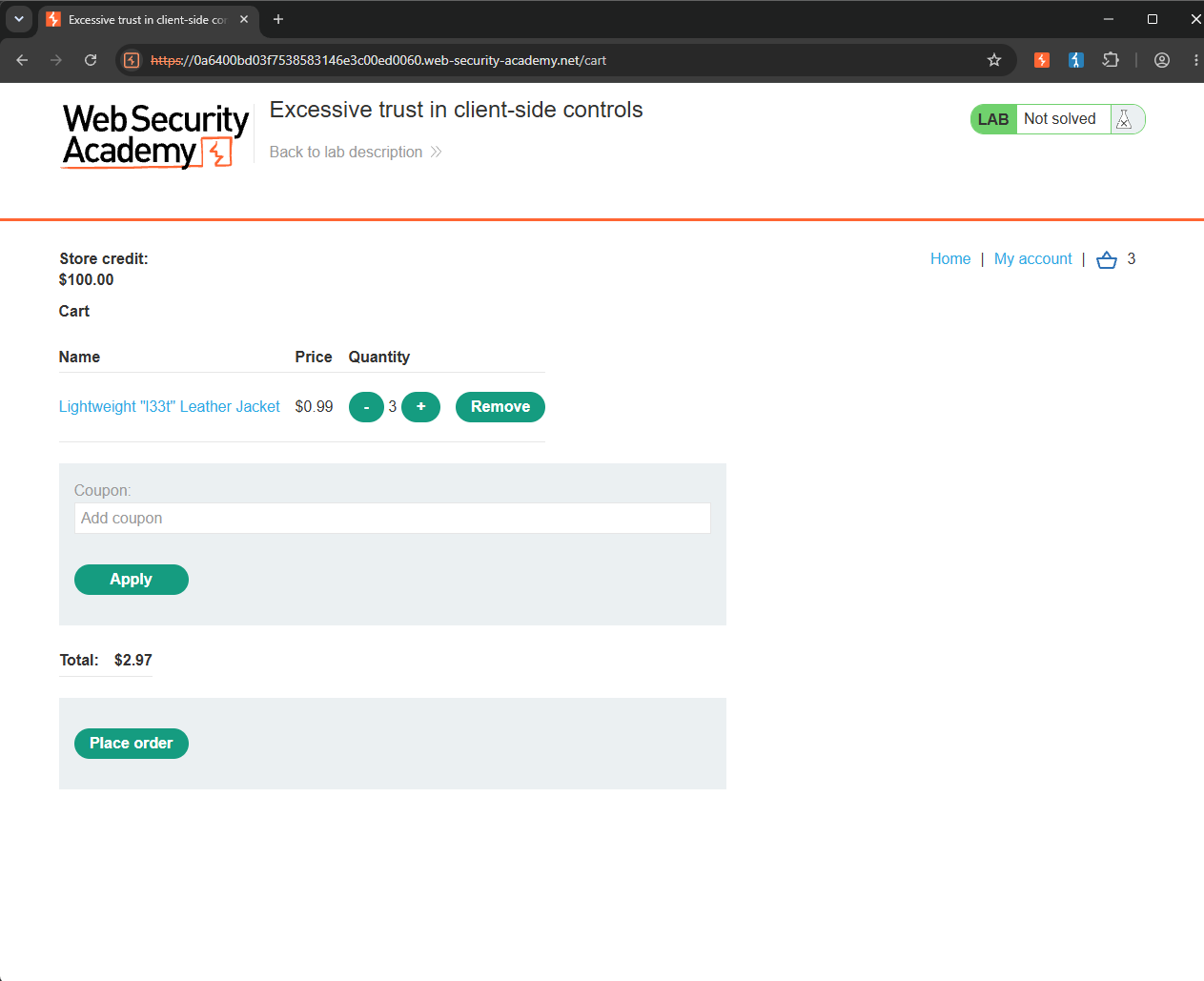The width and height of the screenshot is (1204, 981).
Task: Close the Excessive trust browser tab
Action: click(x=244, y=19)
